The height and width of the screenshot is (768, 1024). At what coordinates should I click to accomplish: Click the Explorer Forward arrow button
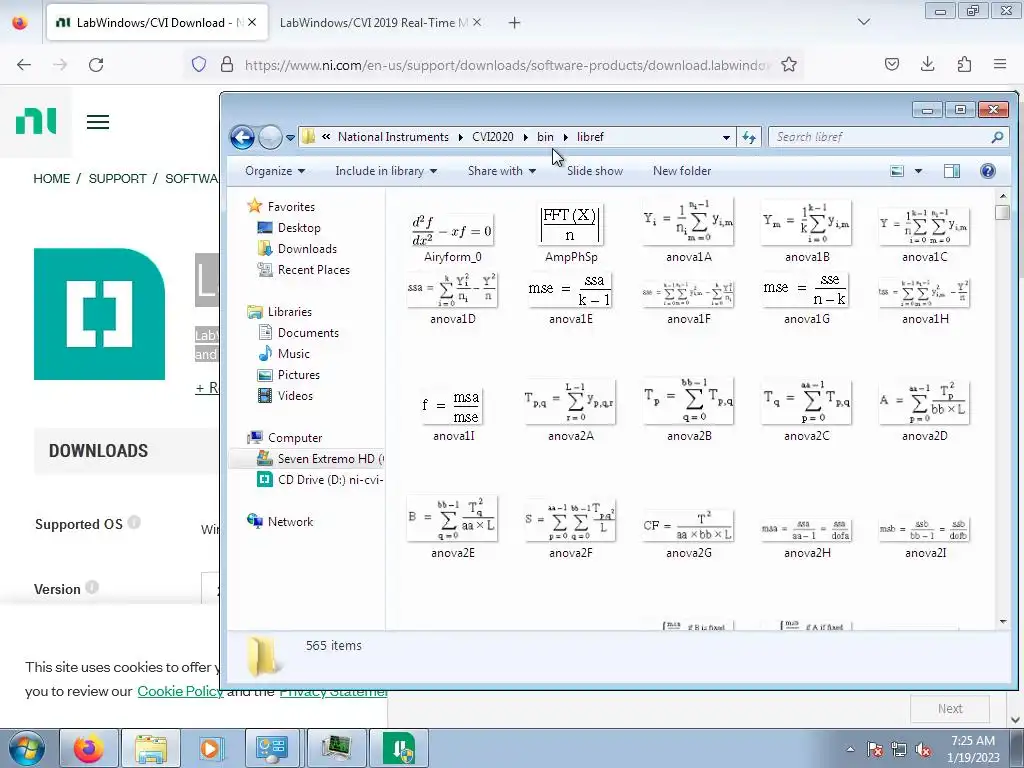(x=270, y=137)
